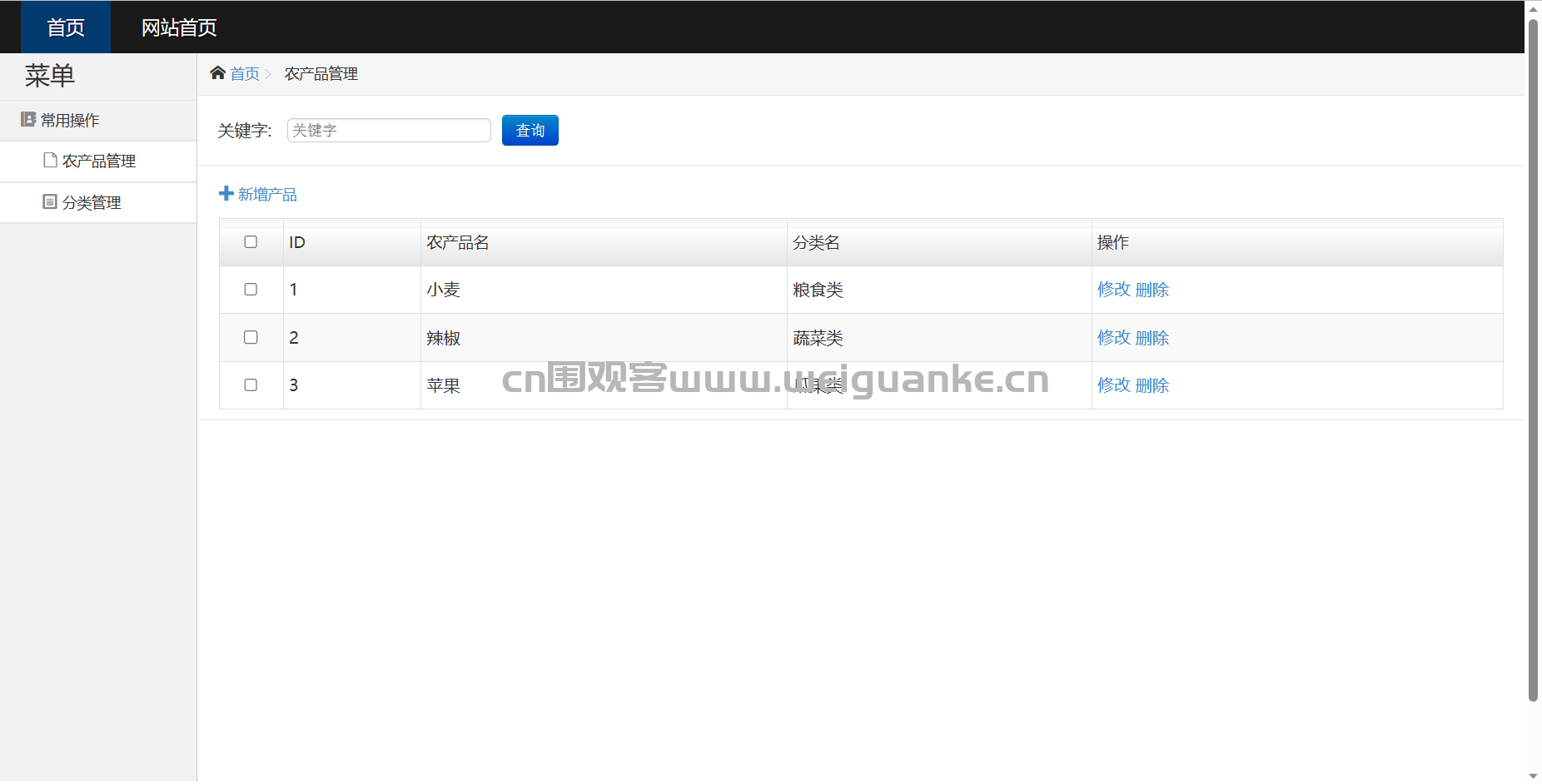Viewport: 1542px width, 784px height.
Task: Select 农产品管理 in the sidebar menu
Action: pyautogui.click(x=98, y=161)
